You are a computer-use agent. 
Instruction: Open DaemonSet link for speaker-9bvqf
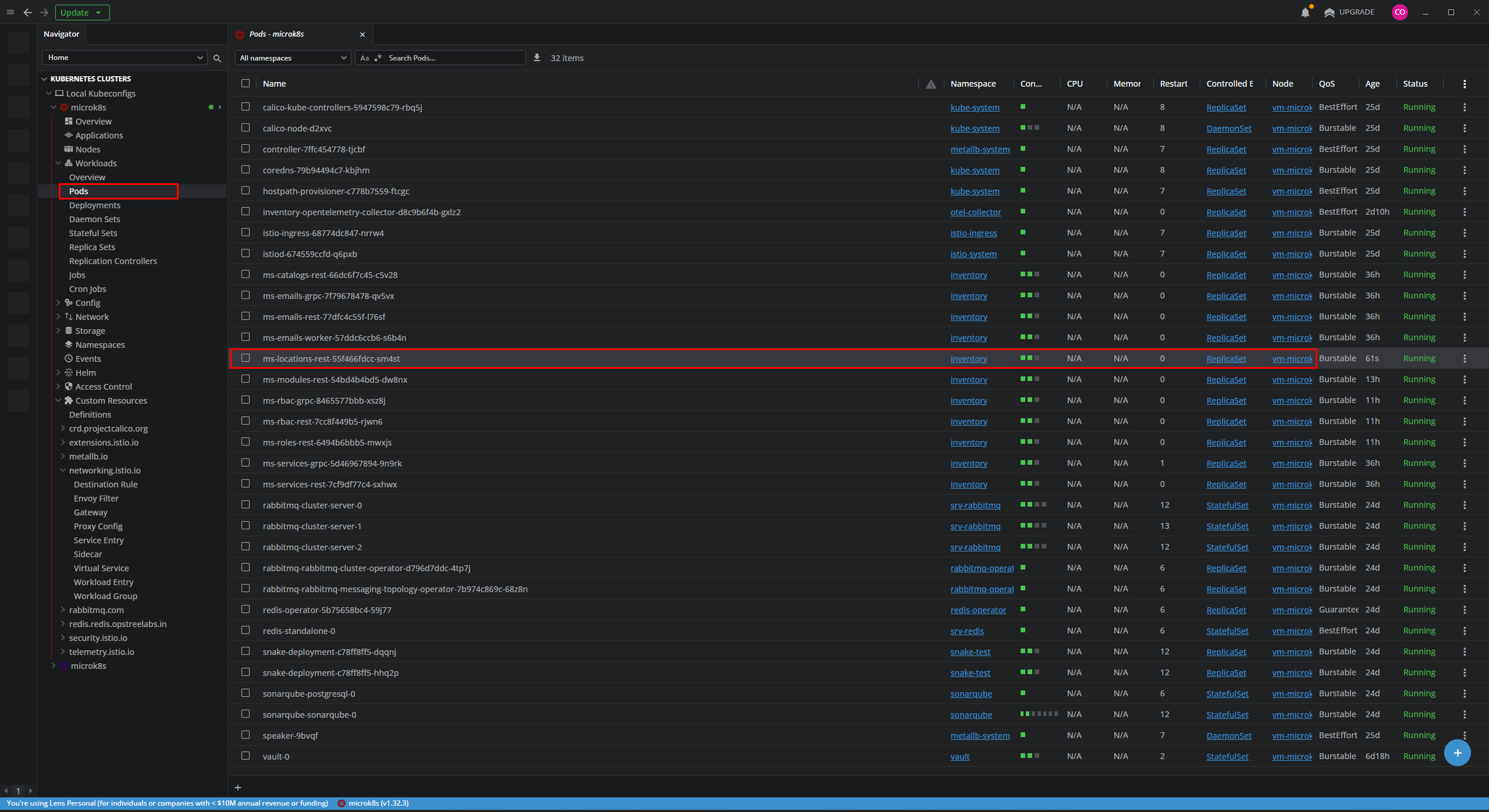tap(1229, 736)
